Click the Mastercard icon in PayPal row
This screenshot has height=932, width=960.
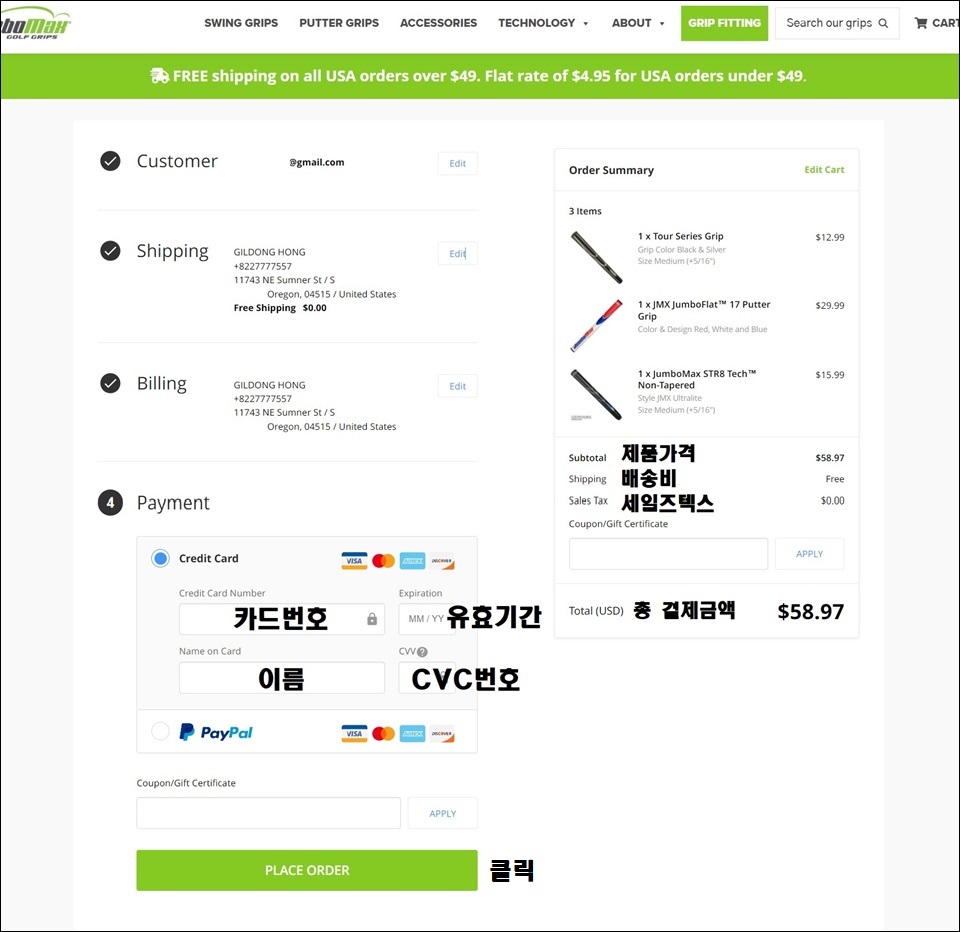tap(383, 734)
